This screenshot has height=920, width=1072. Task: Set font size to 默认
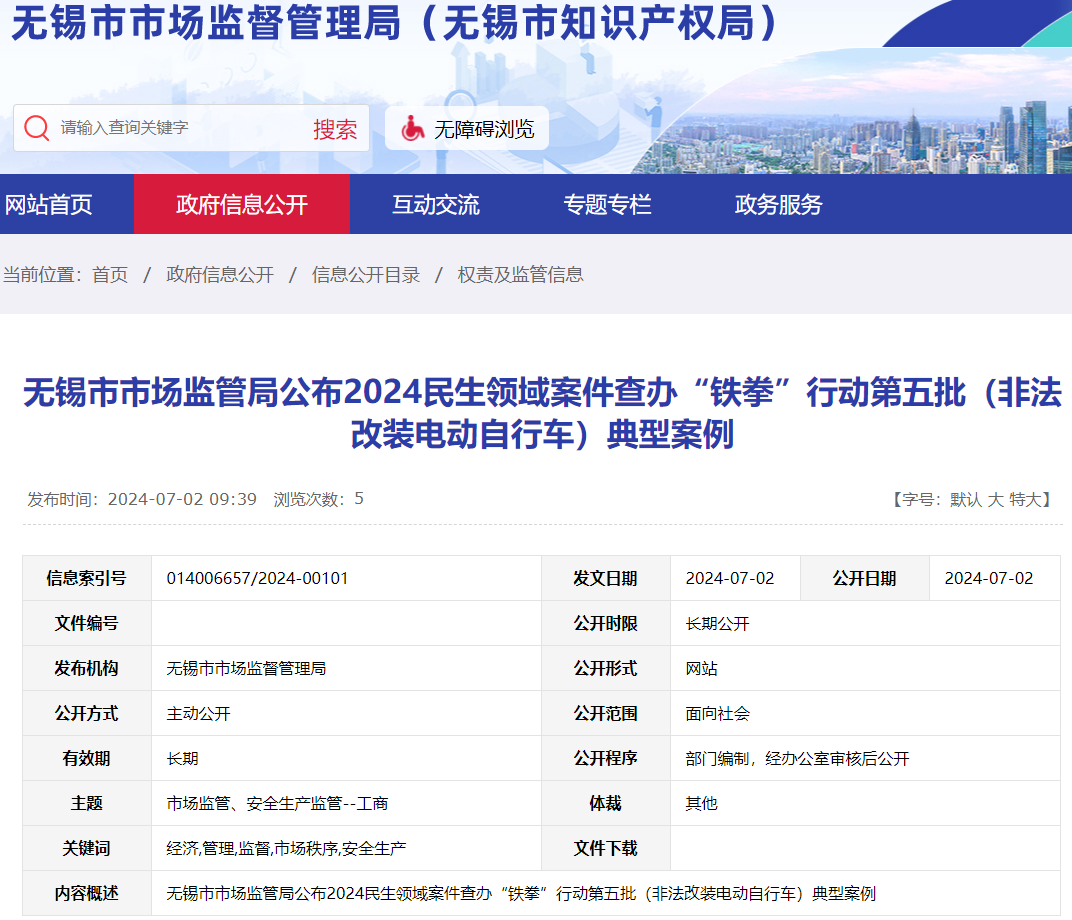pos(965,500)
